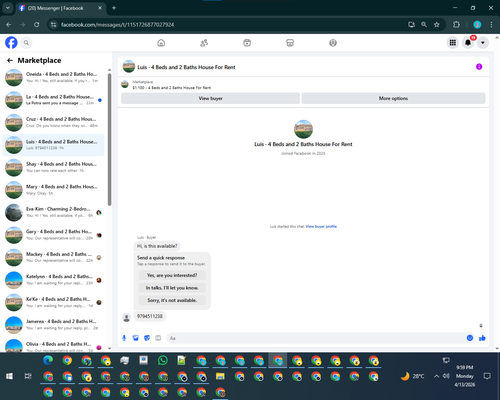Open the Groups icon in navigation
The height and width of the screenshot is (400, 500).
[333, 43]
